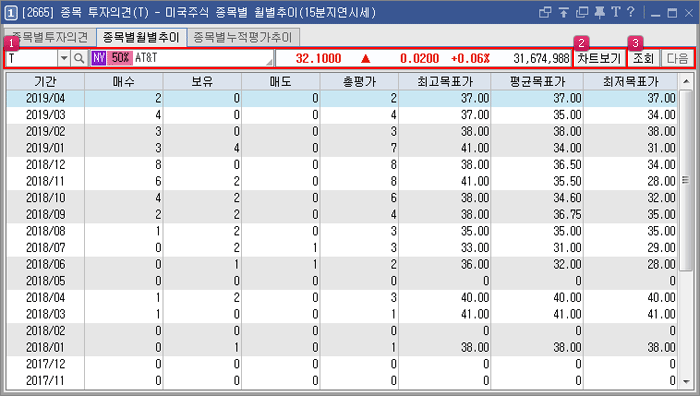
Task: Click the 최고목표가 column header
Action: tap(445, 82)
